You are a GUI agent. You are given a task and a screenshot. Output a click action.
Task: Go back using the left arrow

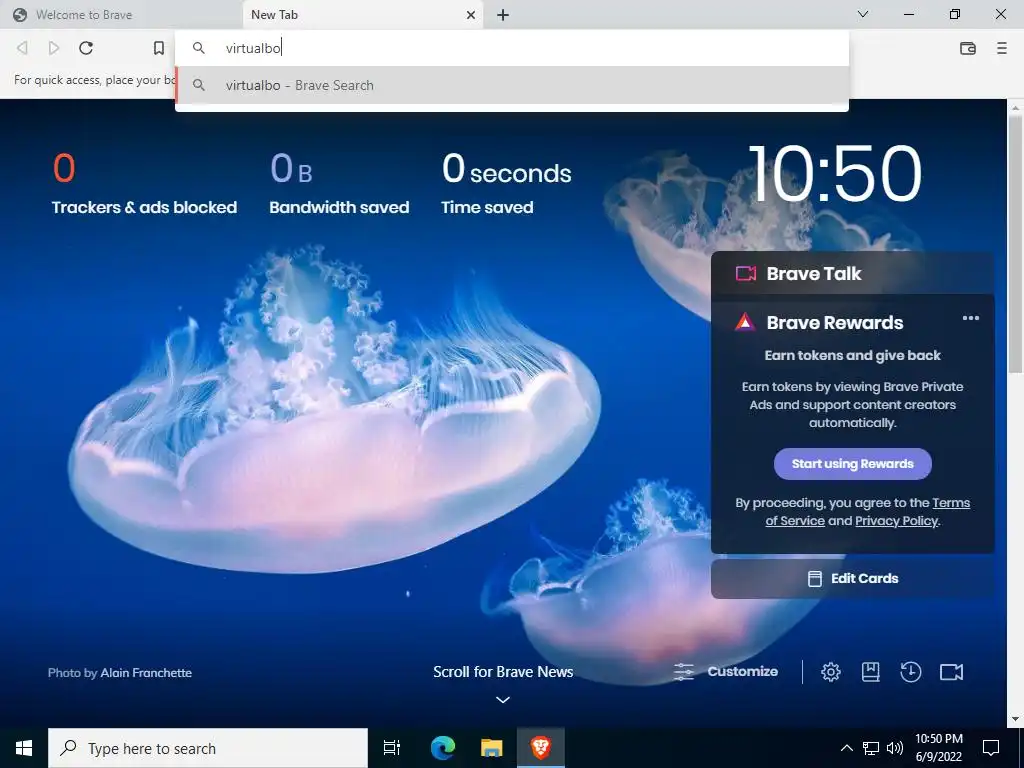(22, 48)
